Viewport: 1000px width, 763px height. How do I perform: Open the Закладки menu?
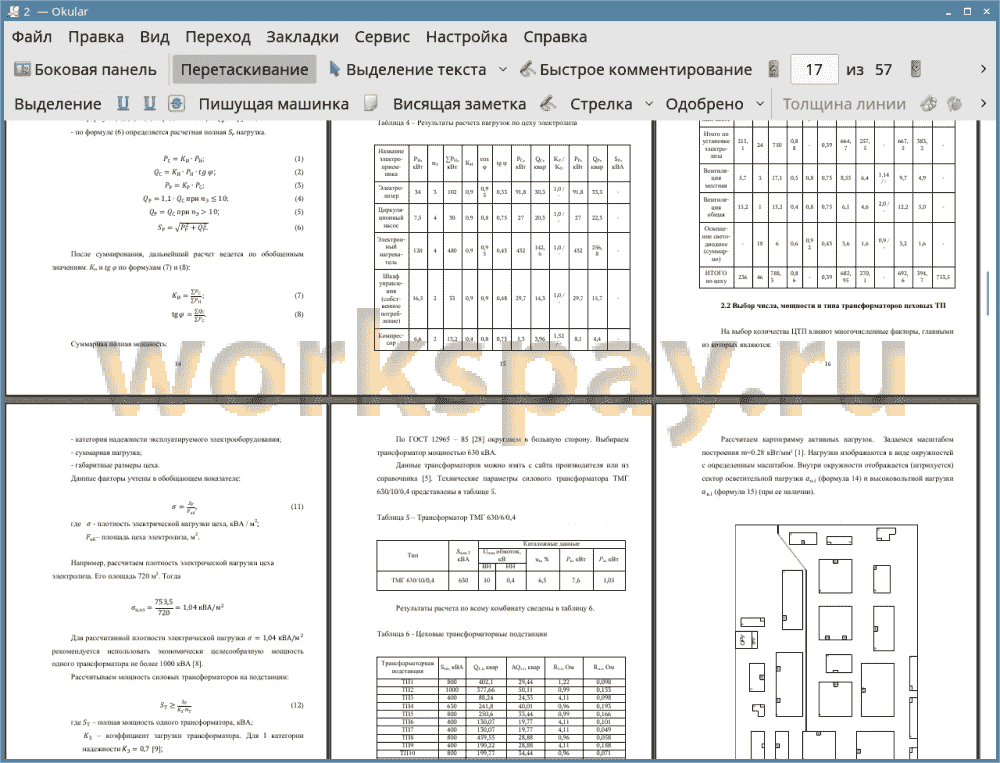point(302,36)
